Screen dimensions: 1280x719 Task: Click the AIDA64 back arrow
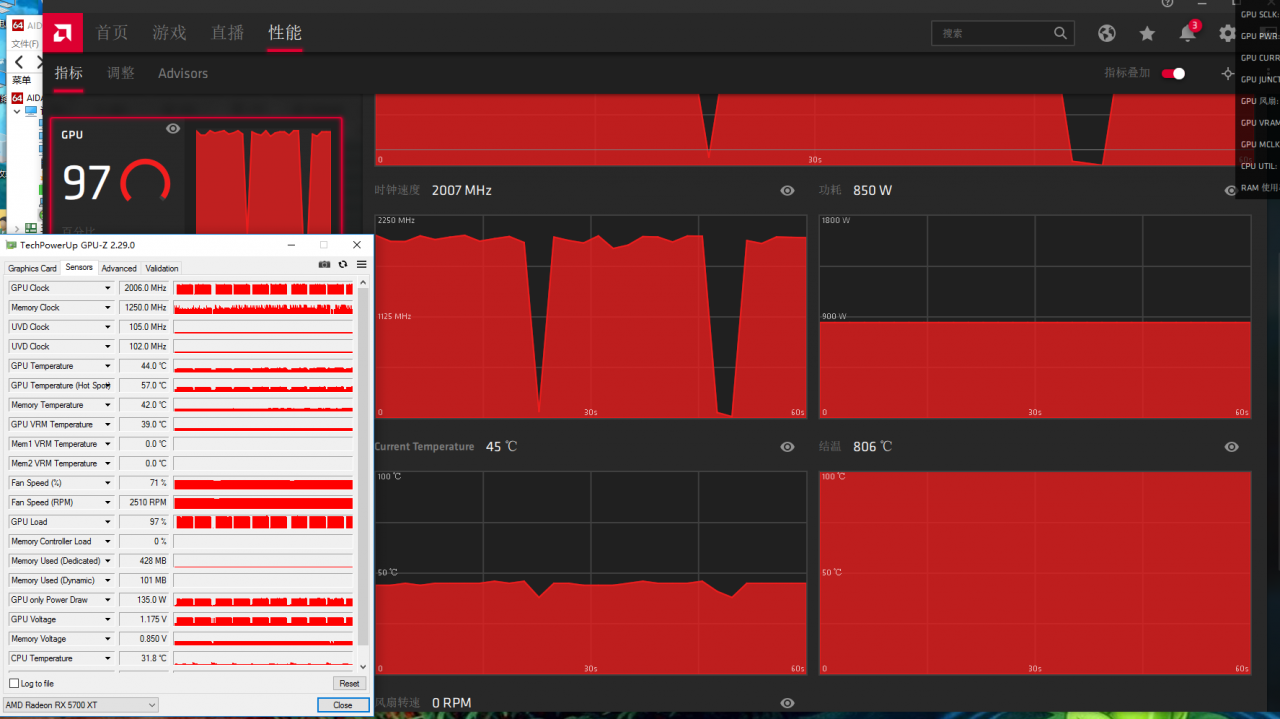tap(19, 62)
